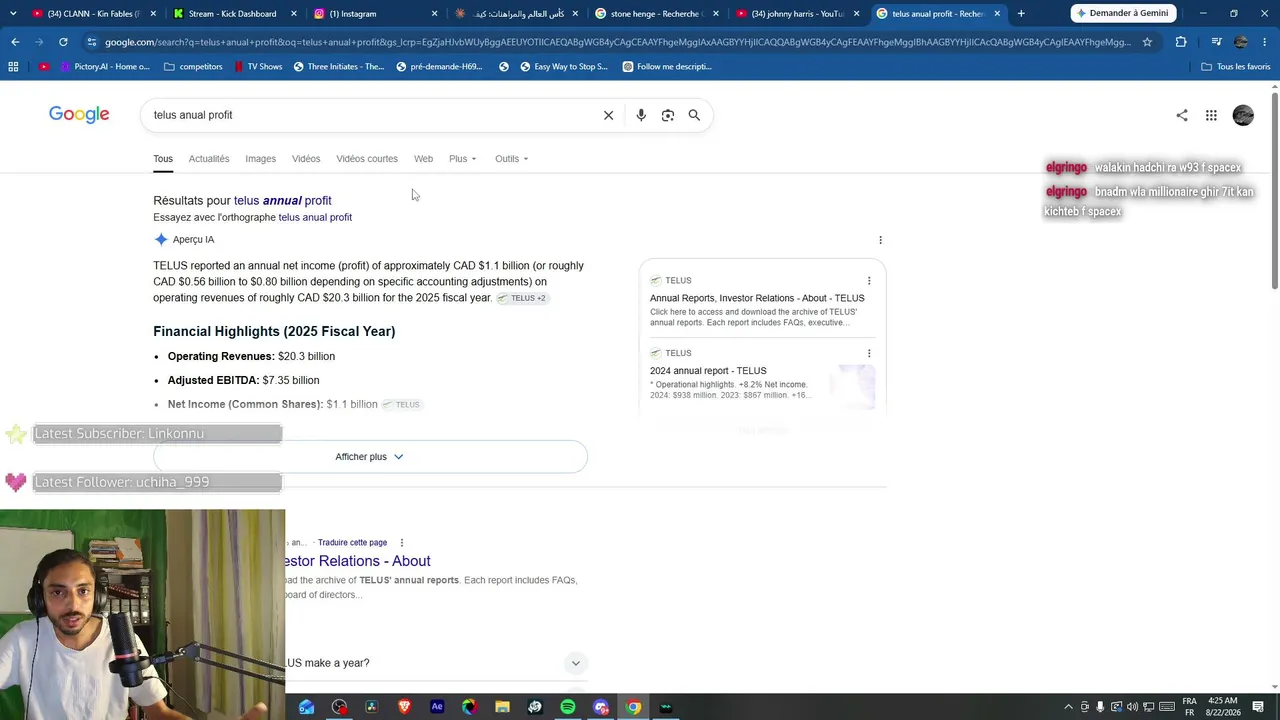Click the Demander à Gemini button
The height and width of the screenshot is (720, 1280).
[1123, 14]
